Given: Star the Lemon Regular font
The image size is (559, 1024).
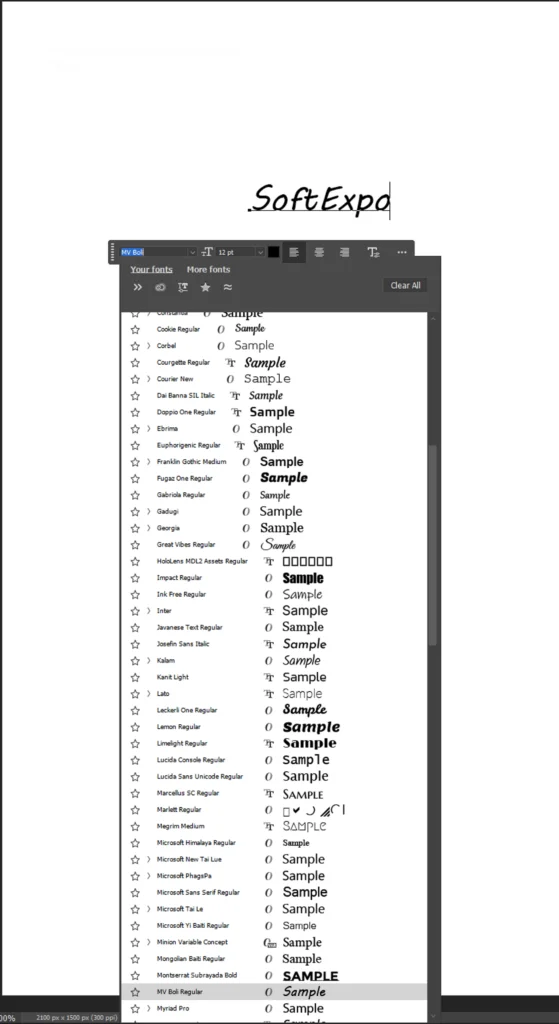Looking at the screenshot, I should (135, 727).
